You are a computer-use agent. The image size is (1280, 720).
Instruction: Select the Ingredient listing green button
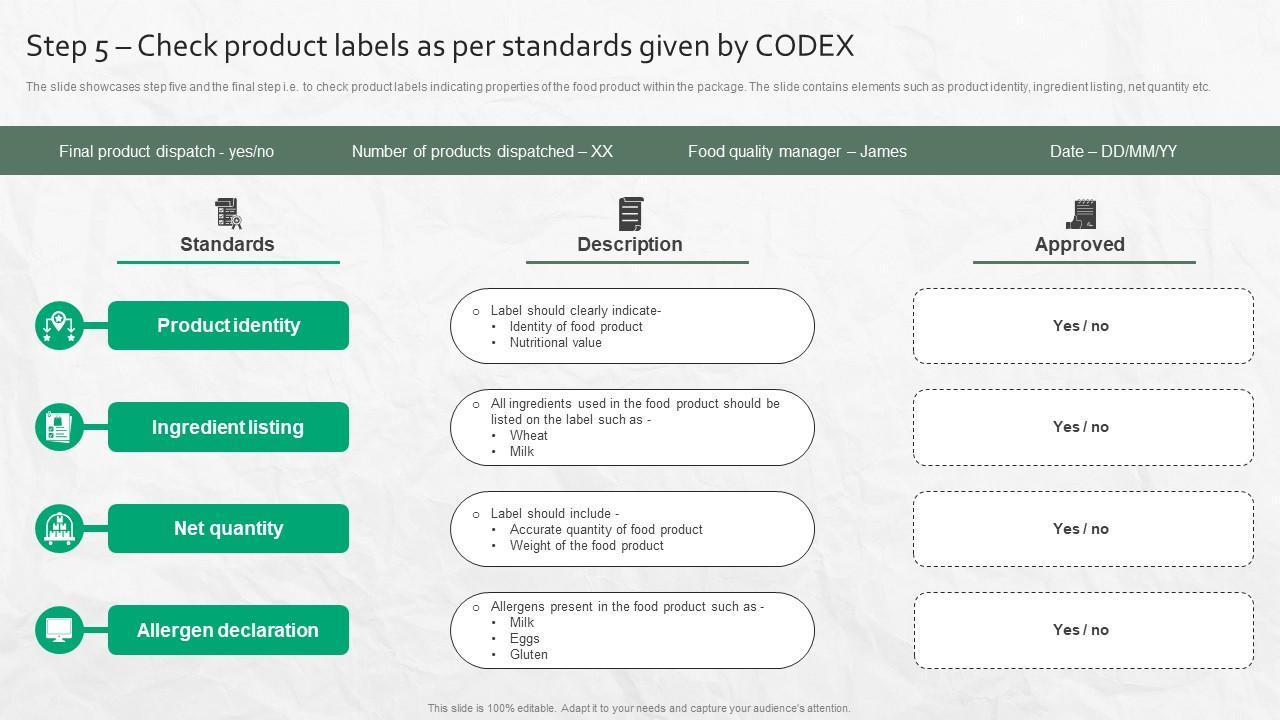228,427
